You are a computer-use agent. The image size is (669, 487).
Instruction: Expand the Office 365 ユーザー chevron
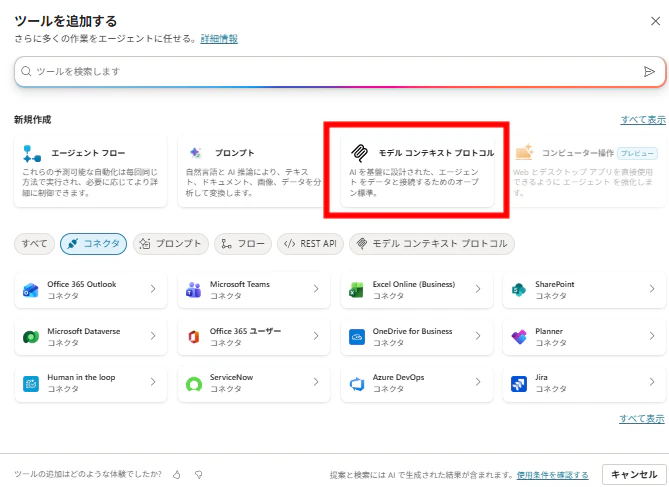316,336
